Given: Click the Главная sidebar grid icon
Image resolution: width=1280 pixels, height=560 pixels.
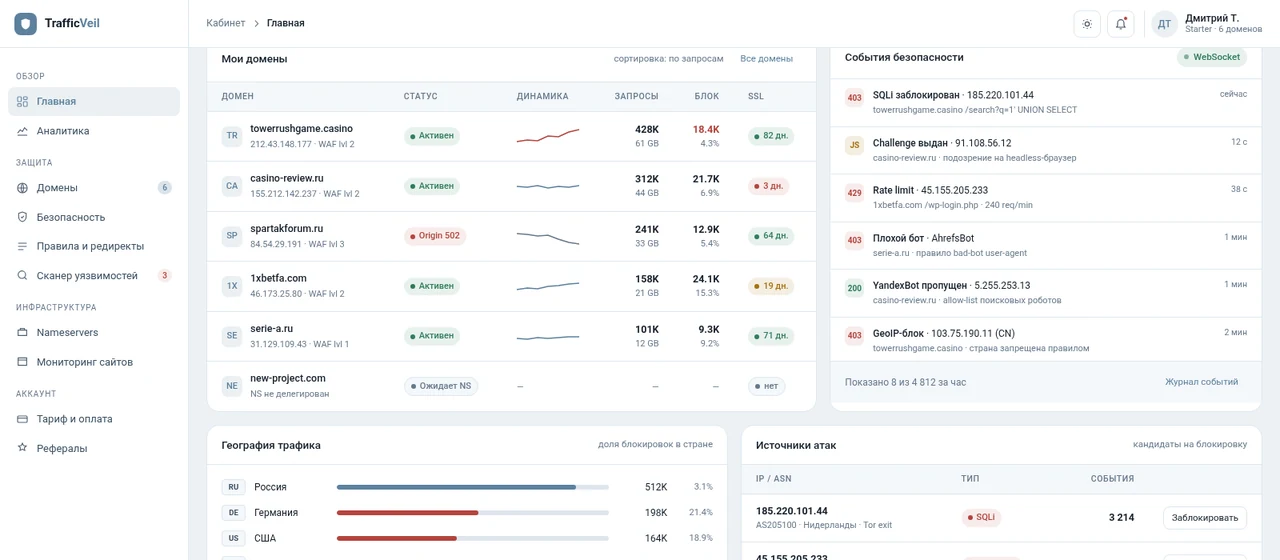Looking at the screenshot, I should (22, 101).
